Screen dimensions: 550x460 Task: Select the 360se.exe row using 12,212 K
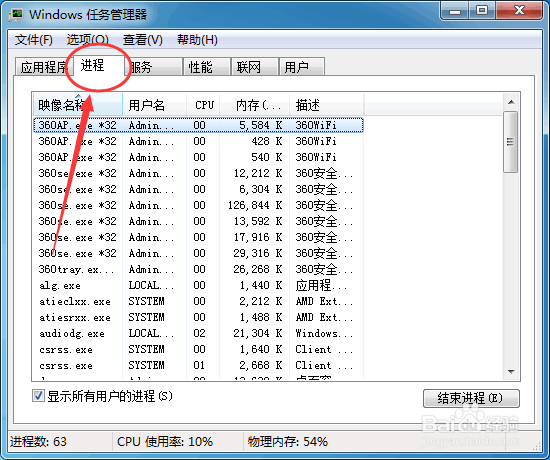click(198, 173)
